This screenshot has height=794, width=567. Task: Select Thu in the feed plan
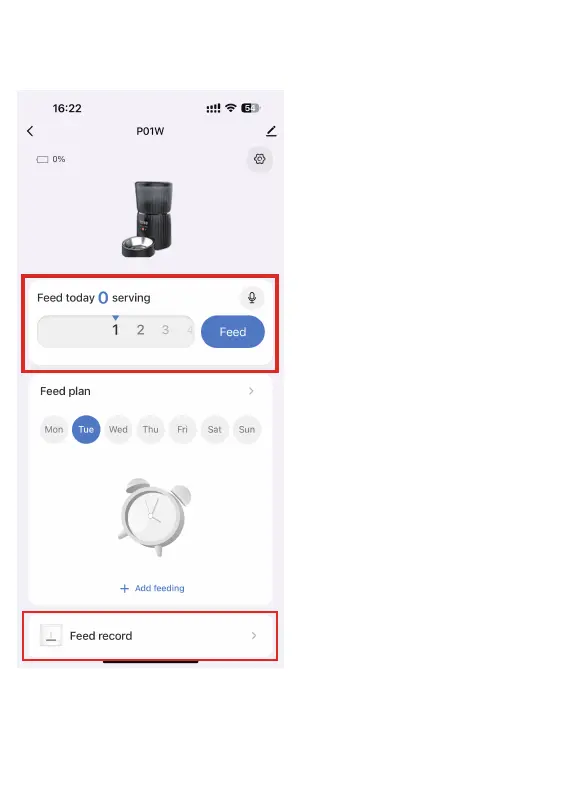click(x=150, y=429)
